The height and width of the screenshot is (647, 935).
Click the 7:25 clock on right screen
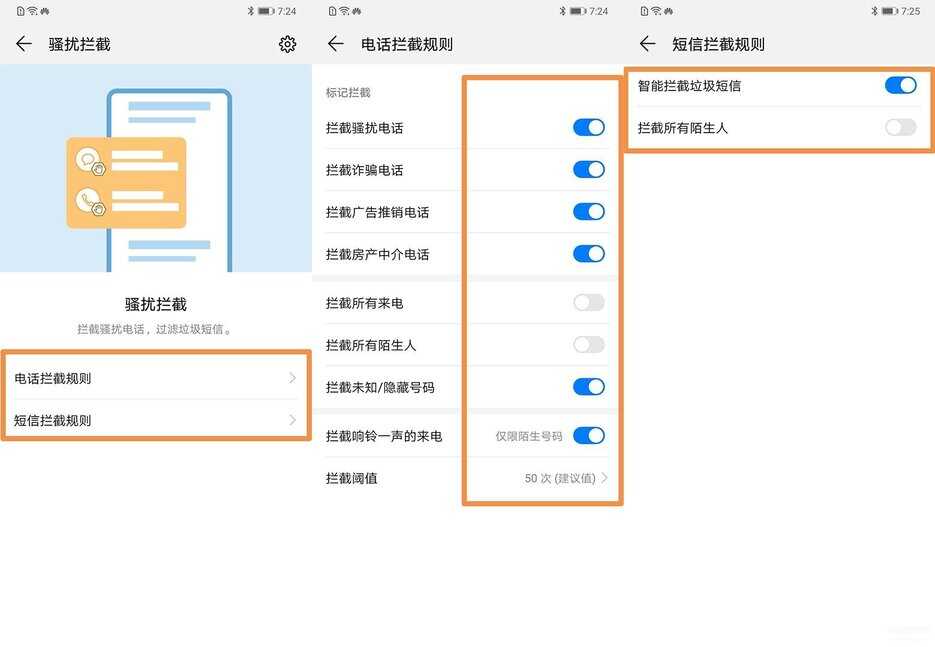(x=911, y=11)
